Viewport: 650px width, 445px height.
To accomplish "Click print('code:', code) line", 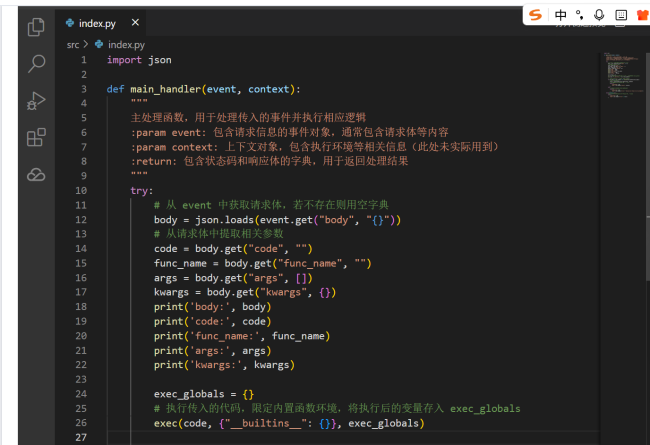I will point(213,321).
